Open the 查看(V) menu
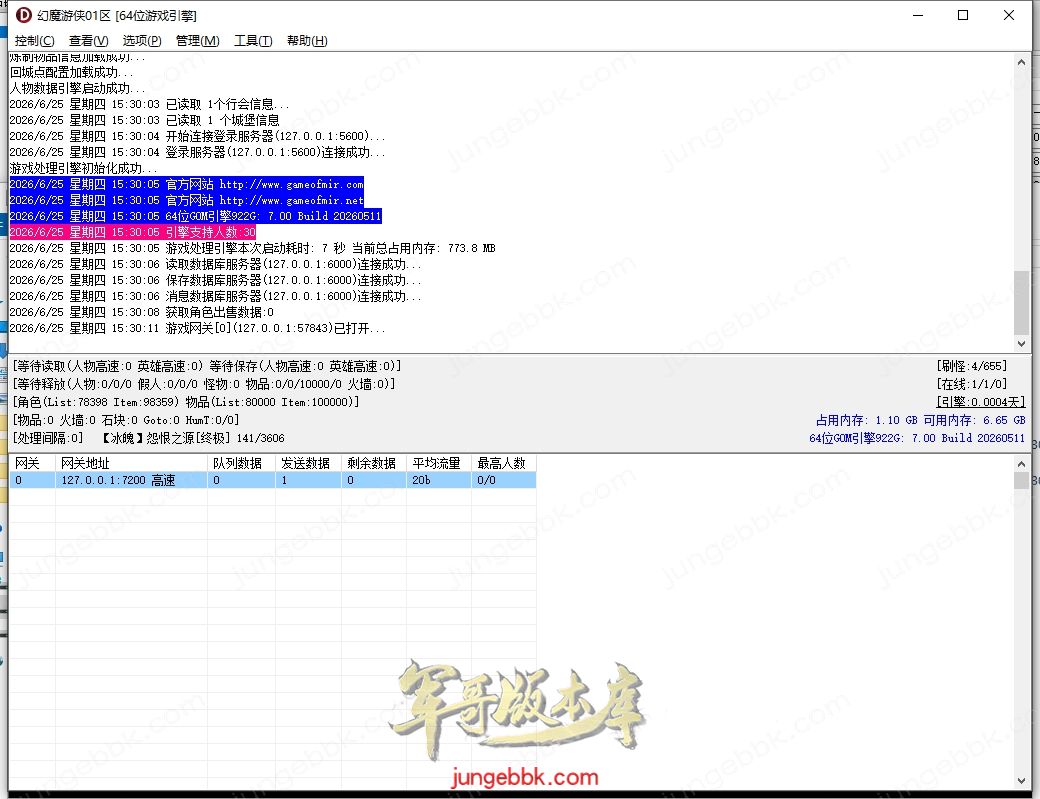1040x799 pixels. (x=88, y=41)
